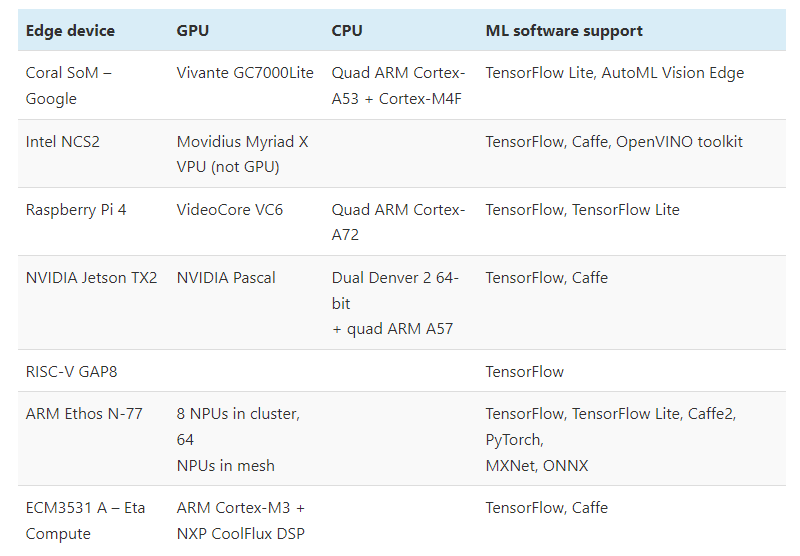800x556 pixels.
Task: Click "TensorFlow, Caffe, OpenVINO toolkit" text
Action: (614, 142)
